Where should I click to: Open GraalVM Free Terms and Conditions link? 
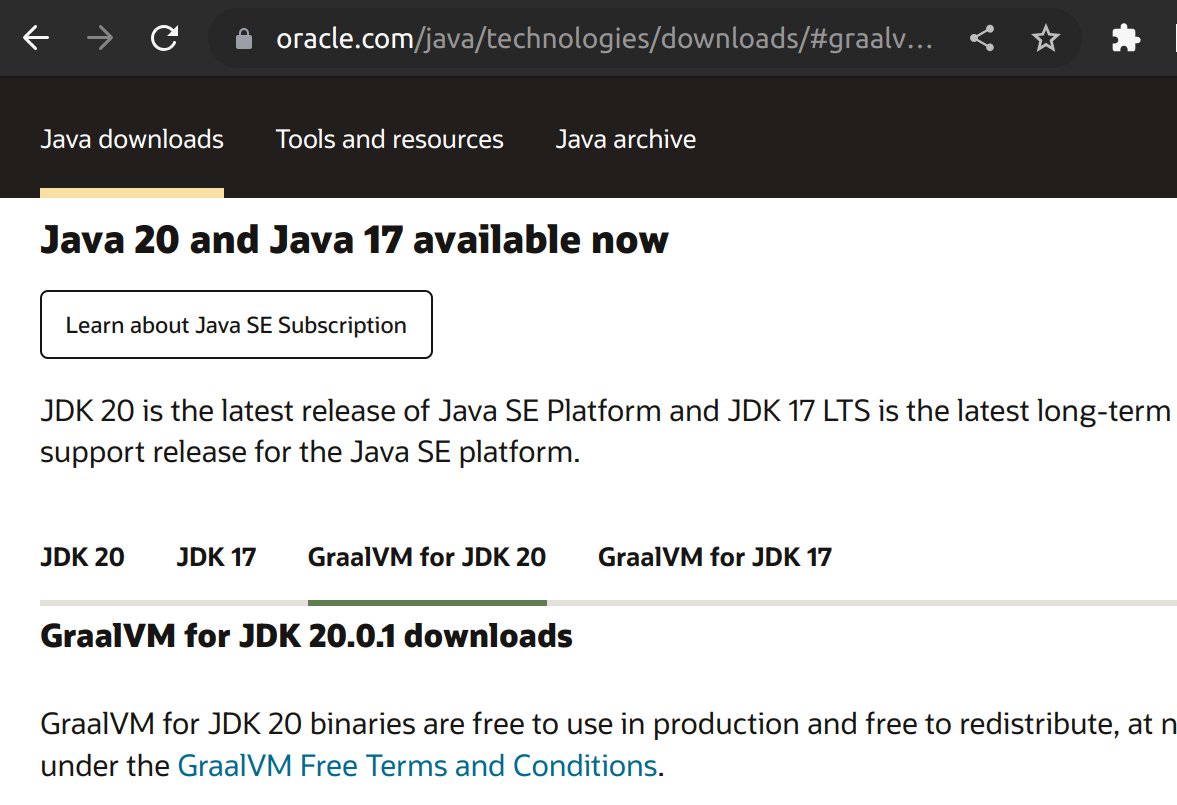[417, 766]
